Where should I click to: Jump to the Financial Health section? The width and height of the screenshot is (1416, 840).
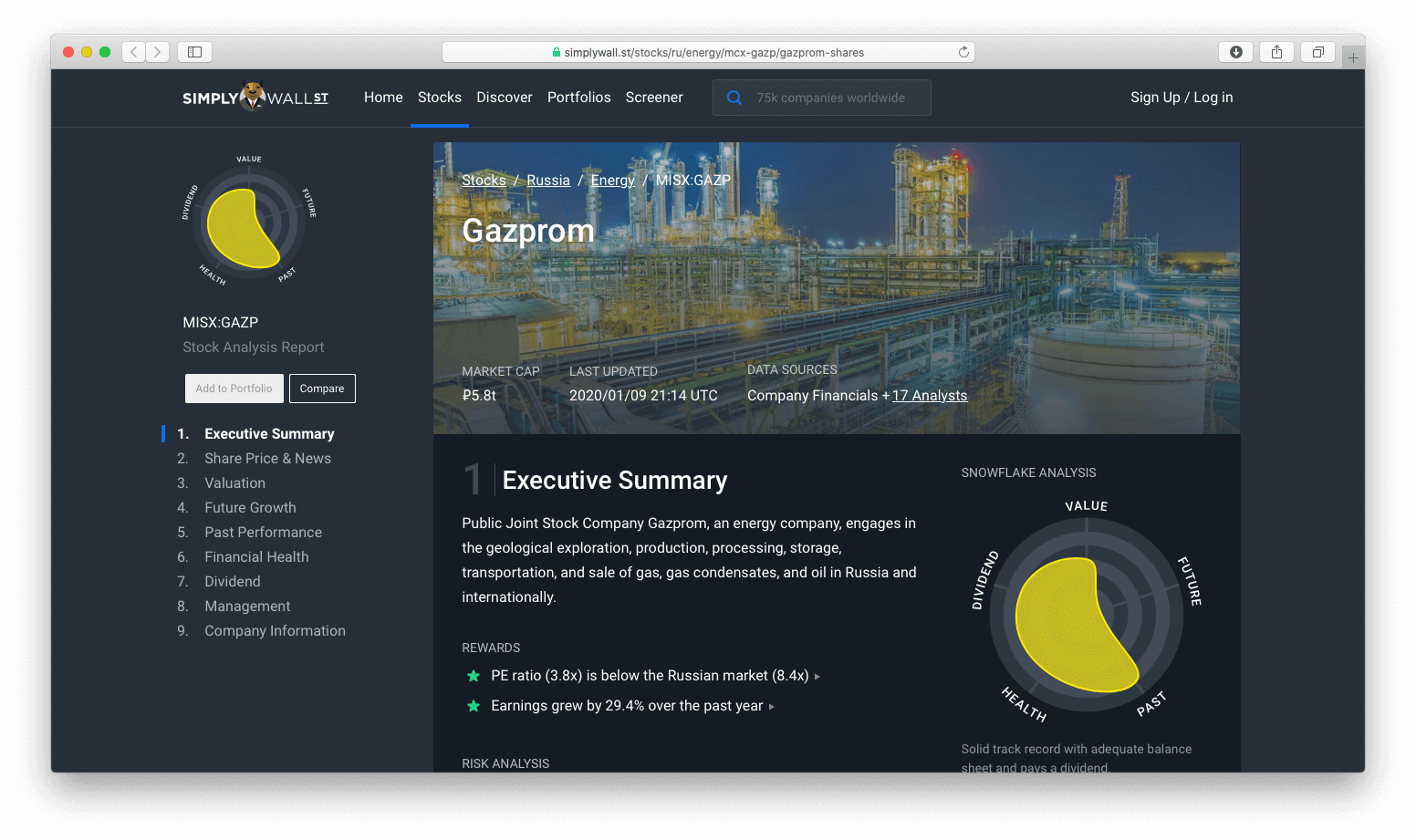click(x=256, y=557)
